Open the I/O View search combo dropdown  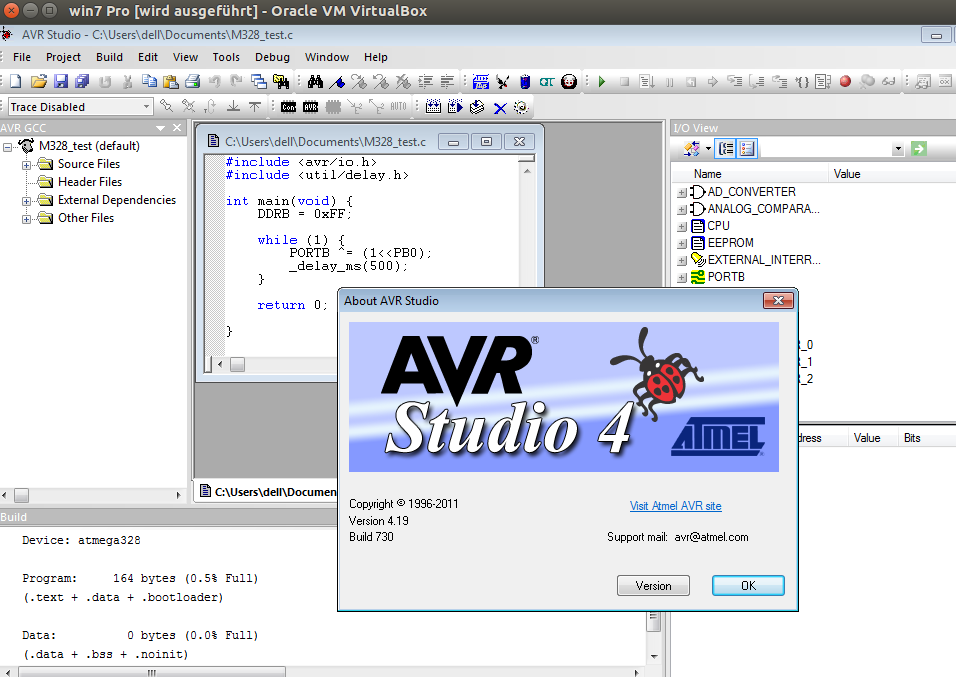pyautogui.click(x=897, y=149)
